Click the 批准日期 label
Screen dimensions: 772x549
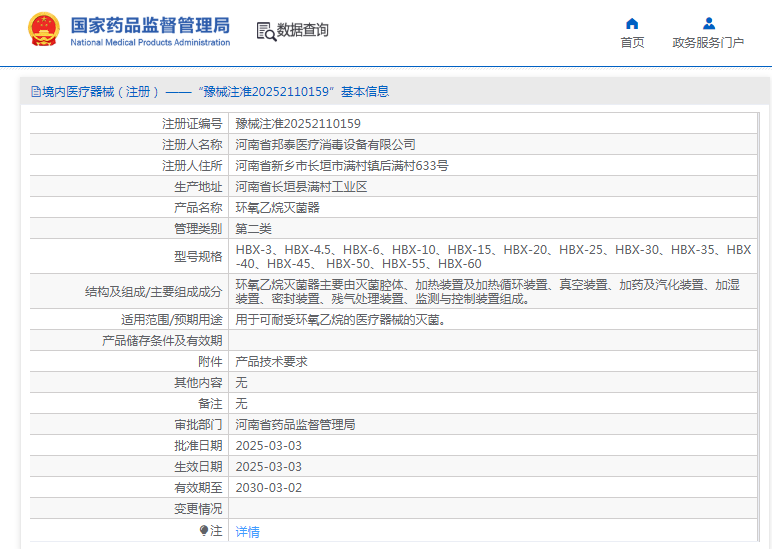click(198, 446)
